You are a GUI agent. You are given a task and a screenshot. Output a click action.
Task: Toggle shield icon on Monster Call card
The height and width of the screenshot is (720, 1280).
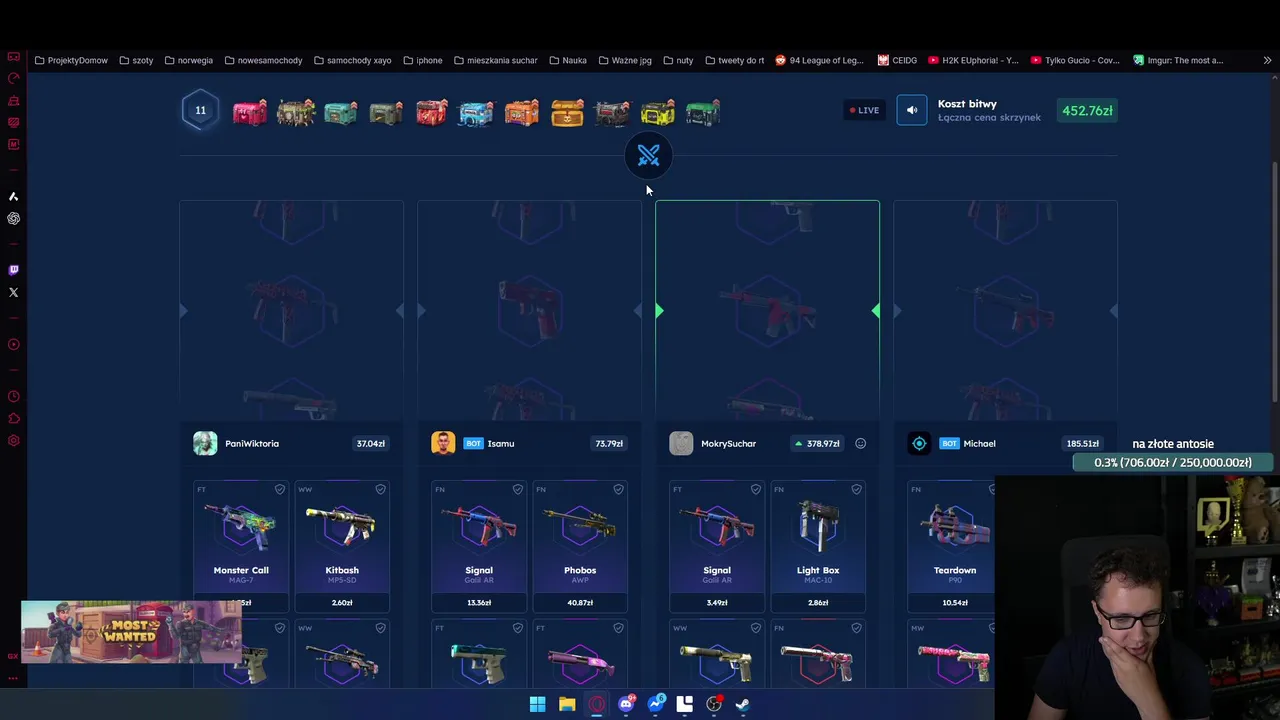[279, 489]
